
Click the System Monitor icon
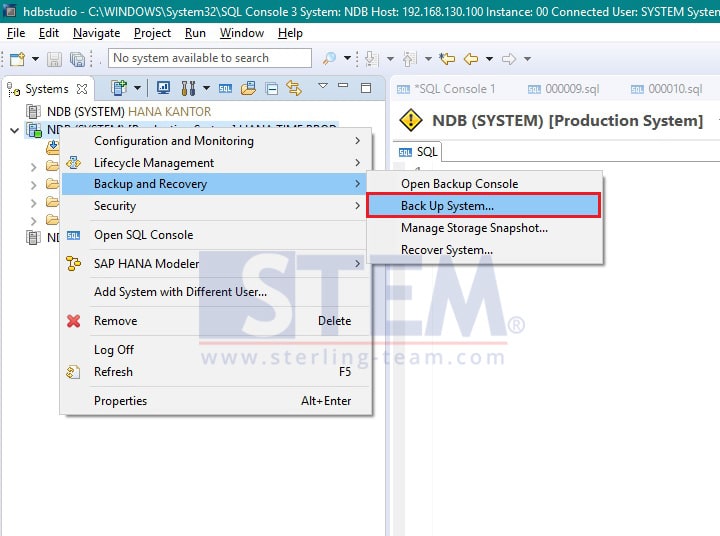coord(163,88)
